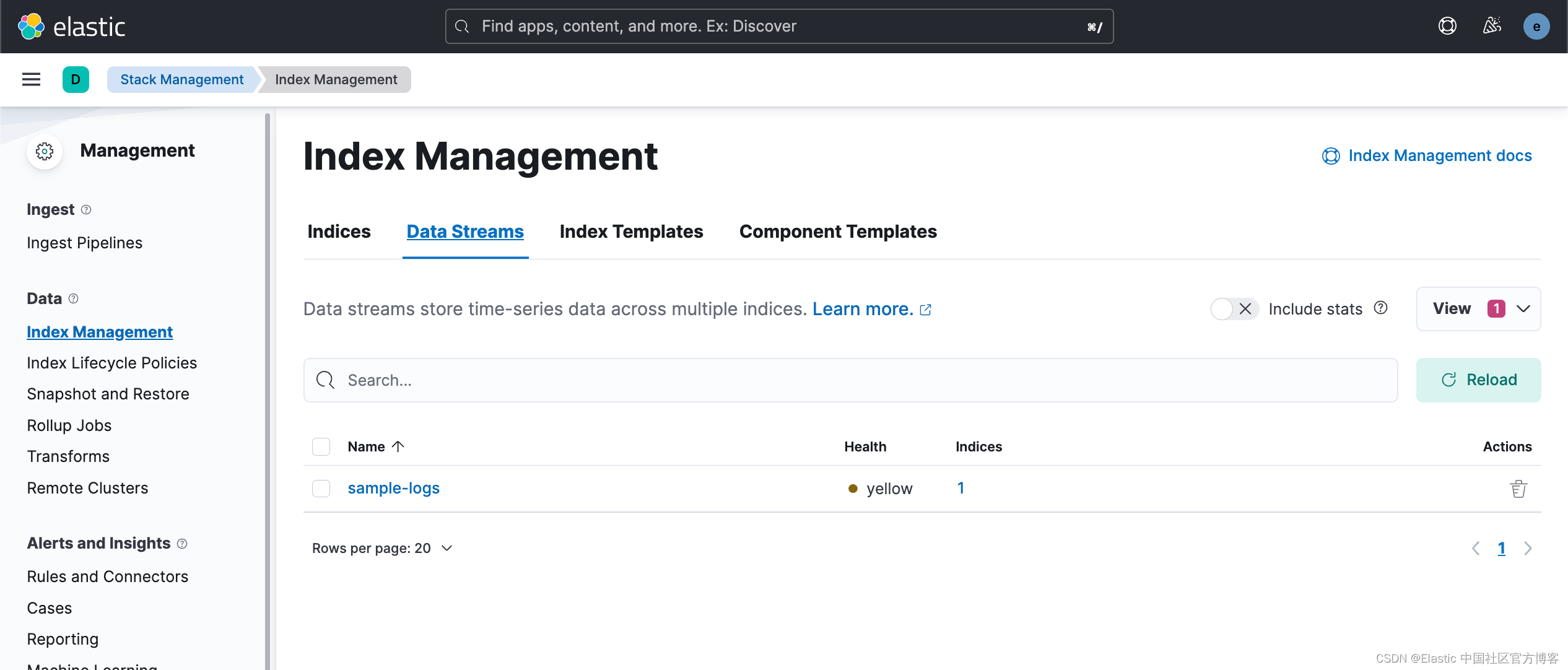Toggle the Include stats switch

1234,308
